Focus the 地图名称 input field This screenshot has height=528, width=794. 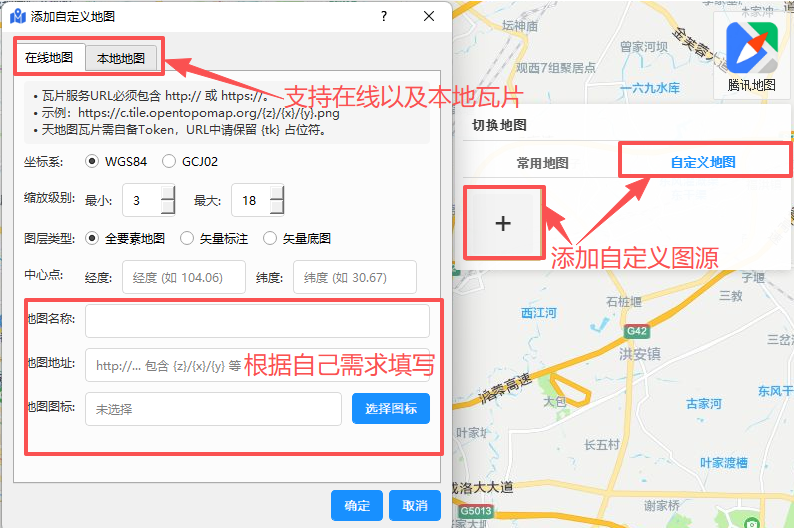(257, 321)
